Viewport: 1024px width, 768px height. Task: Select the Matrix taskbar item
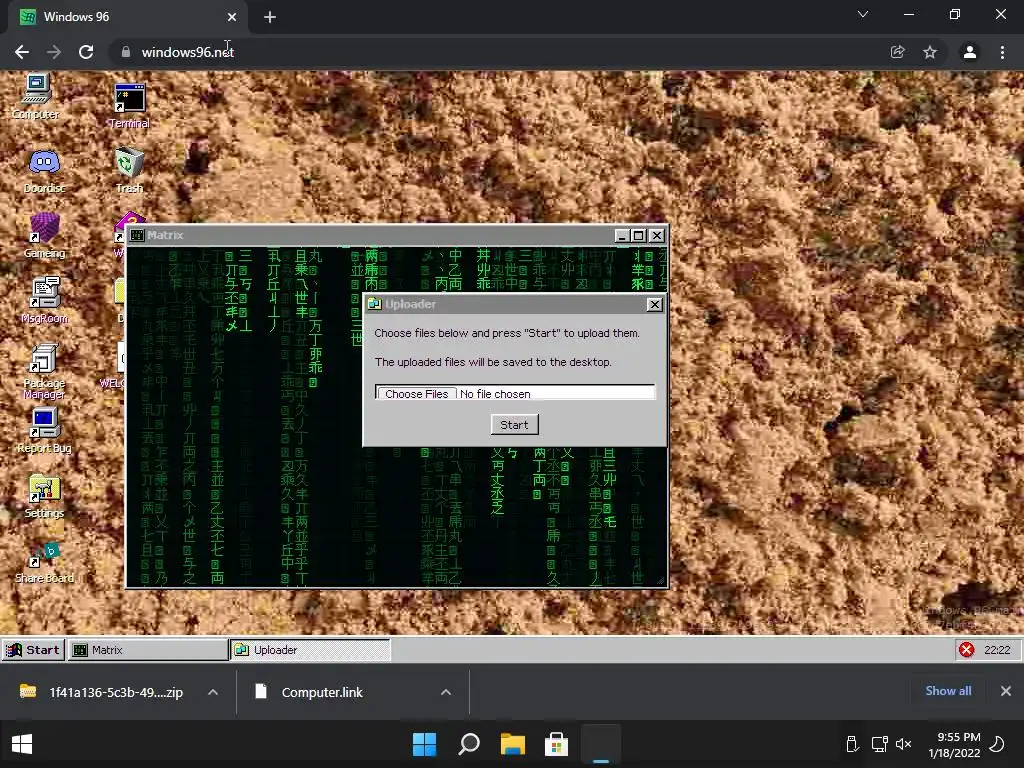[x=148, y=650]
